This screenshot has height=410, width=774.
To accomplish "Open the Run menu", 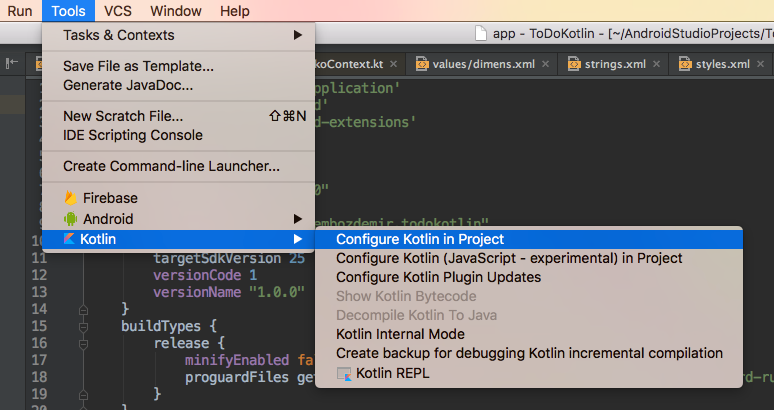I will click(x=20, y=11).
